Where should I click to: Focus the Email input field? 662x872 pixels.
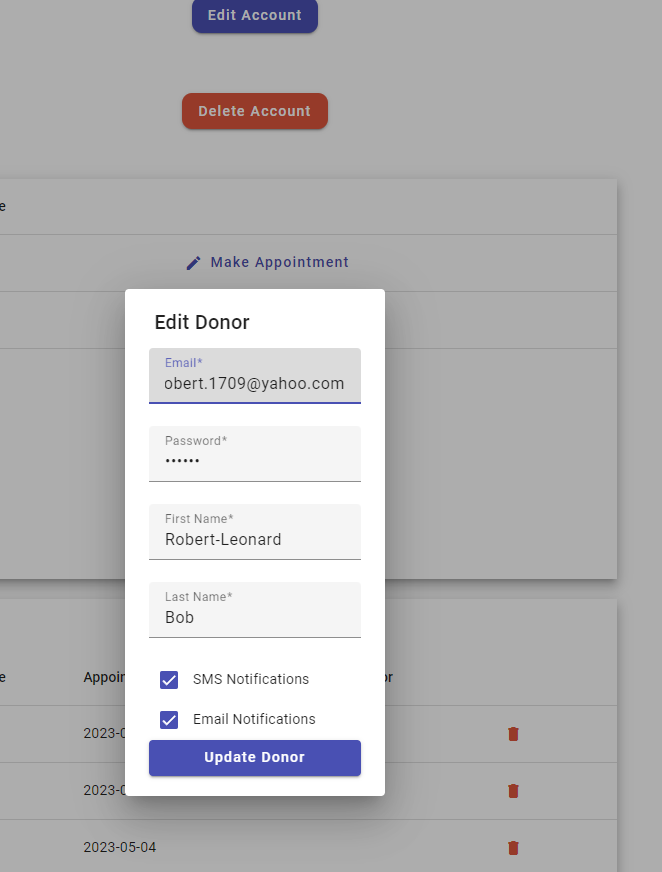(254, 383)
